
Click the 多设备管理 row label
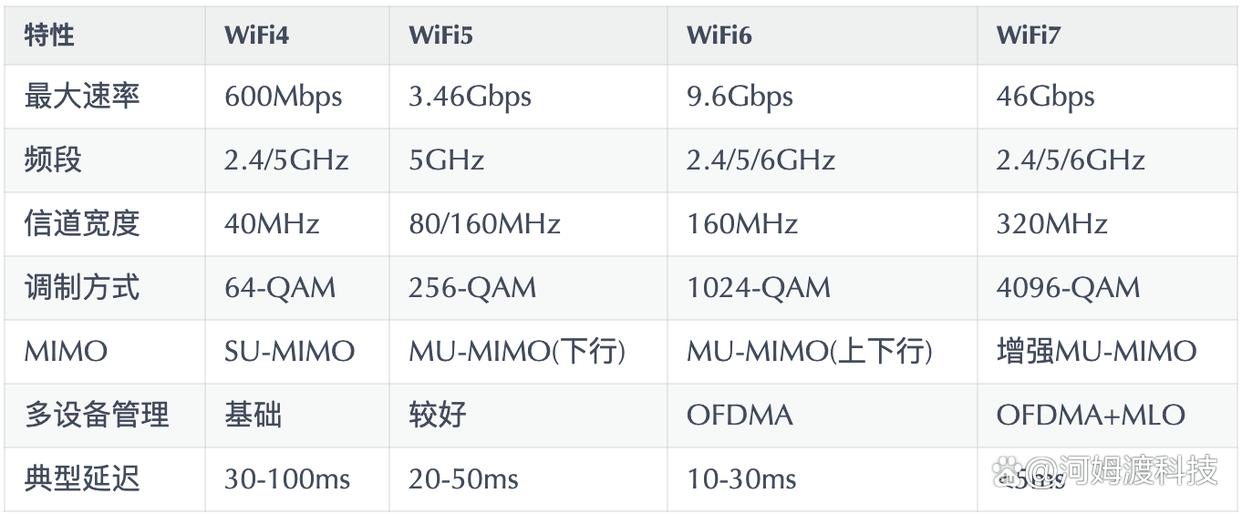click(97, 416)
